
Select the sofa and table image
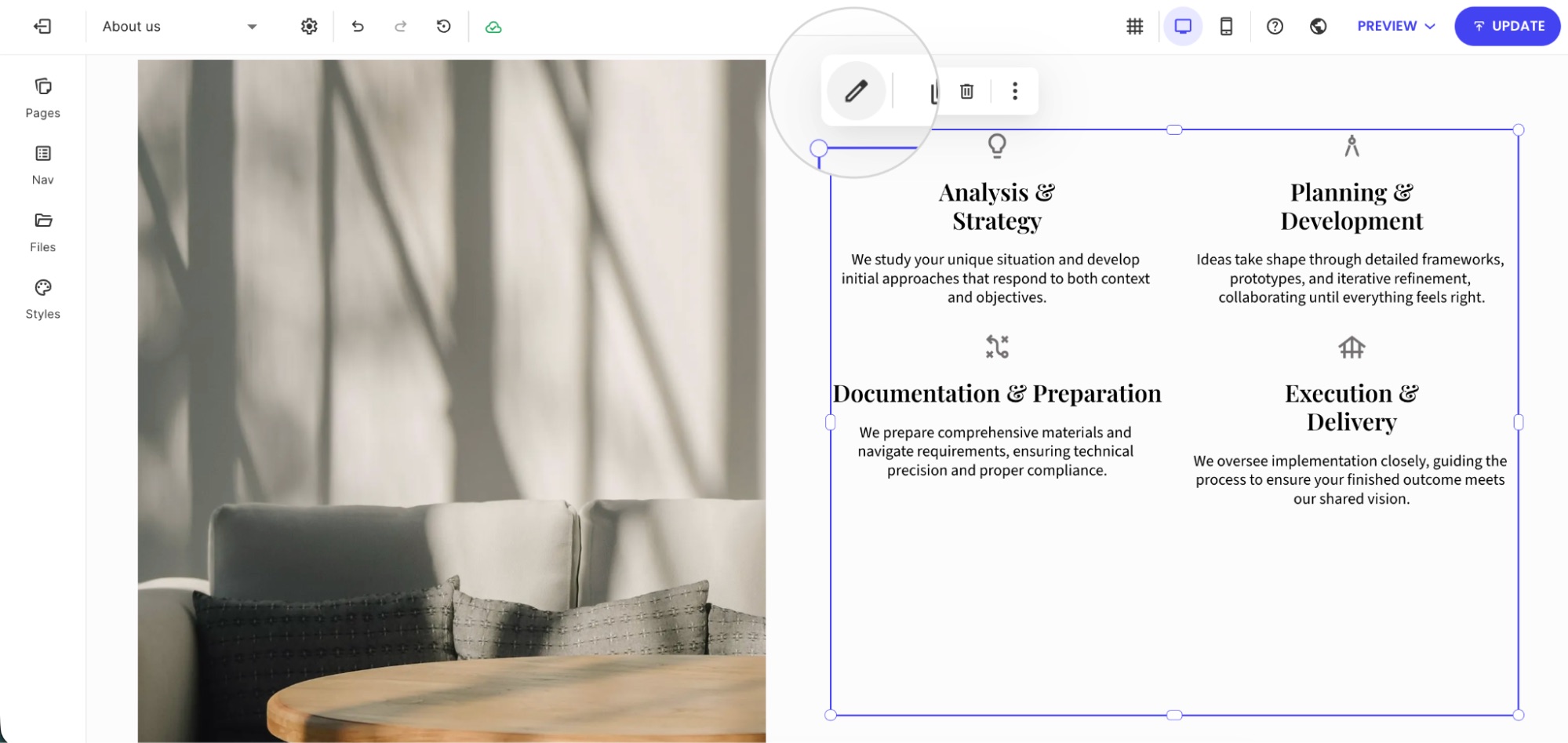coord(452,401)
